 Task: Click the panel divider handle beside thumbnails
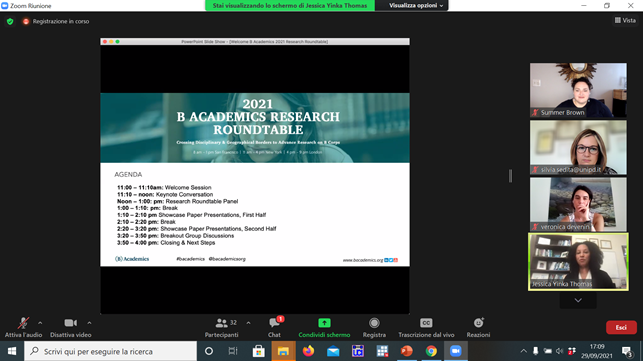pyautogui.click(x=511, y=176)
